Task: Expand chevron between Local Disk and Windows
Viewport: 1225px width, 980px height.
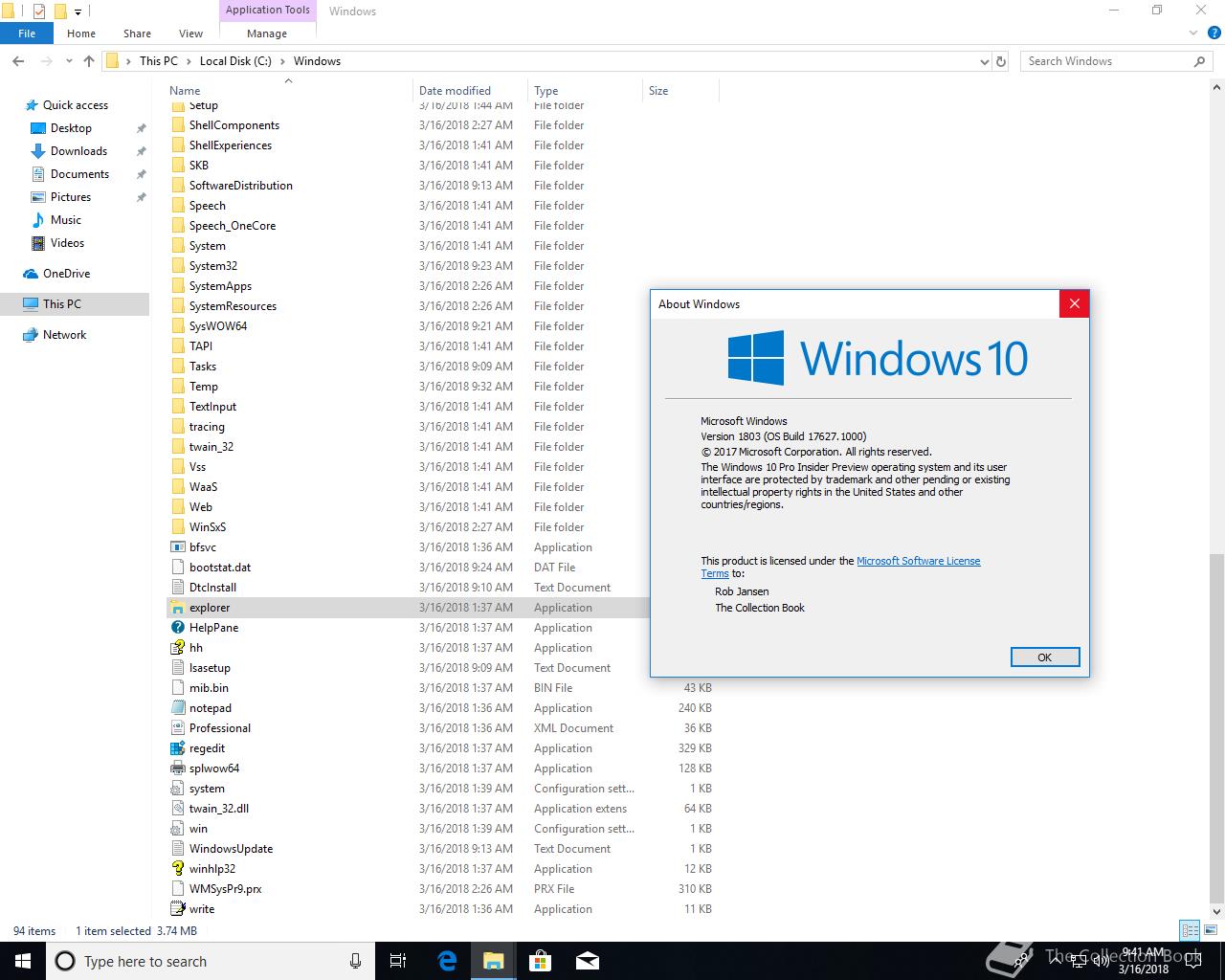Action: pyautogui.click(x=282, y=61)
